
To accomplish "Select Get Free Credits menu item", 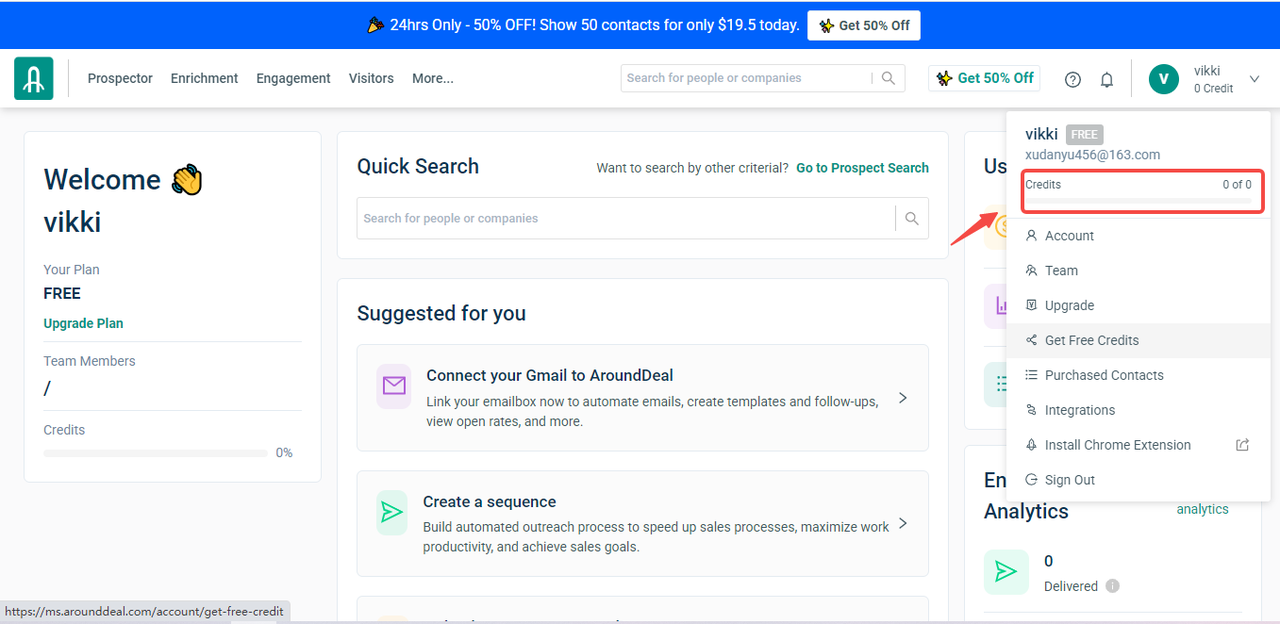I will 1091,340.
